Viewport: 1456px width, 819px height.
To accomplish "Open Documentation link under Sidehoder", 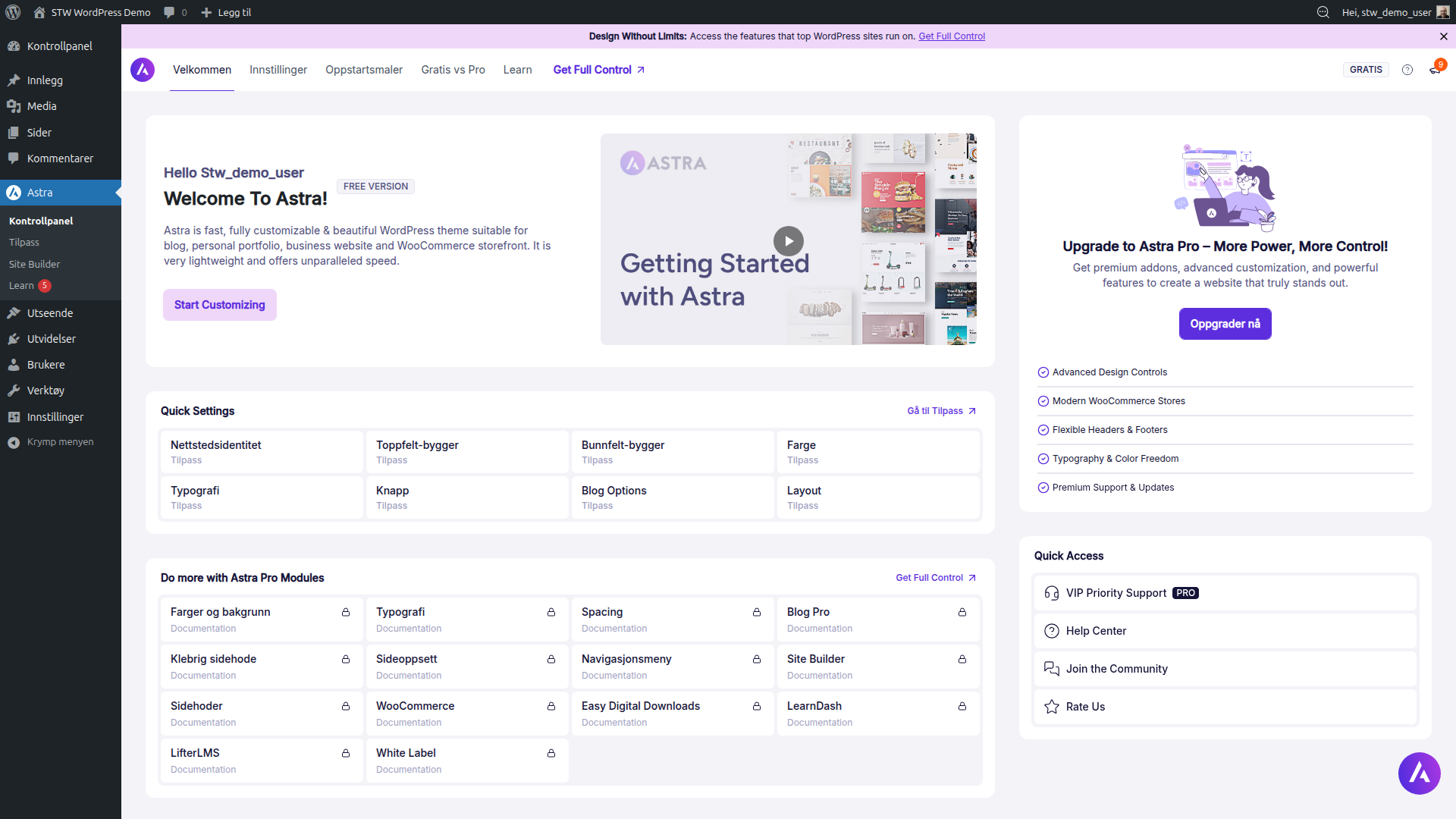I will tap(203, 723).
